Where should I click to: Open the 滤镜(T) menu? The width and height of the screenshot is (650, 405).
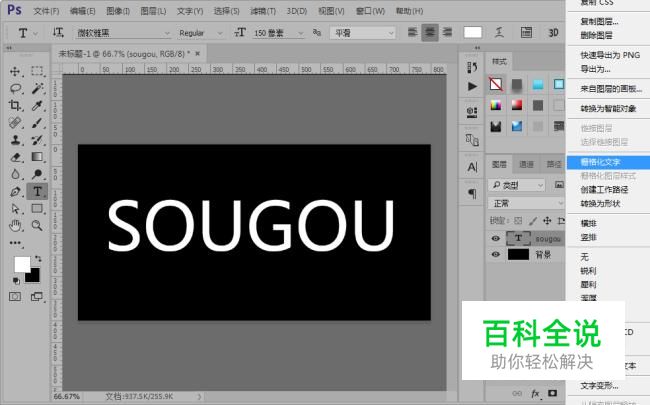coord(263,11)
